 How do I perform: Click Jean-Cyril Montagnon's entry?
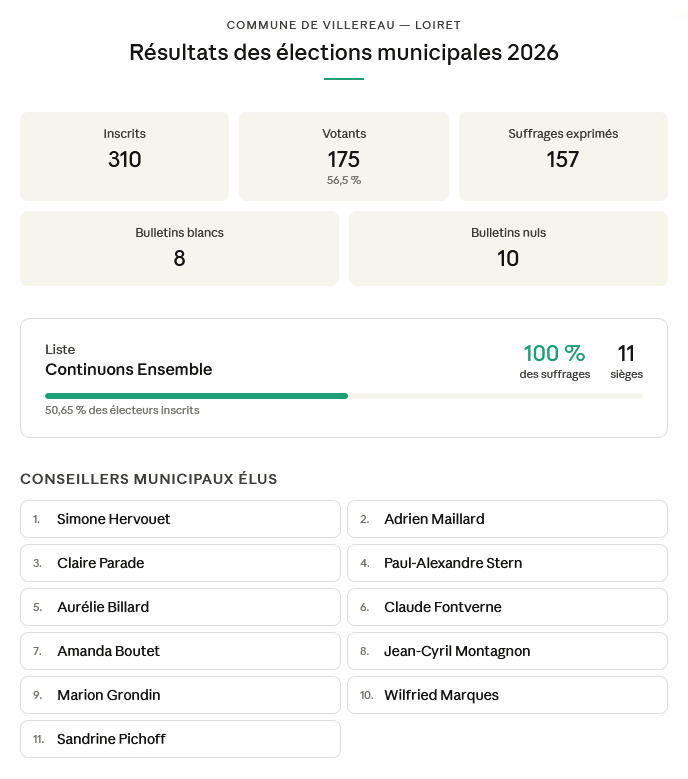click(x=507, y=651)
